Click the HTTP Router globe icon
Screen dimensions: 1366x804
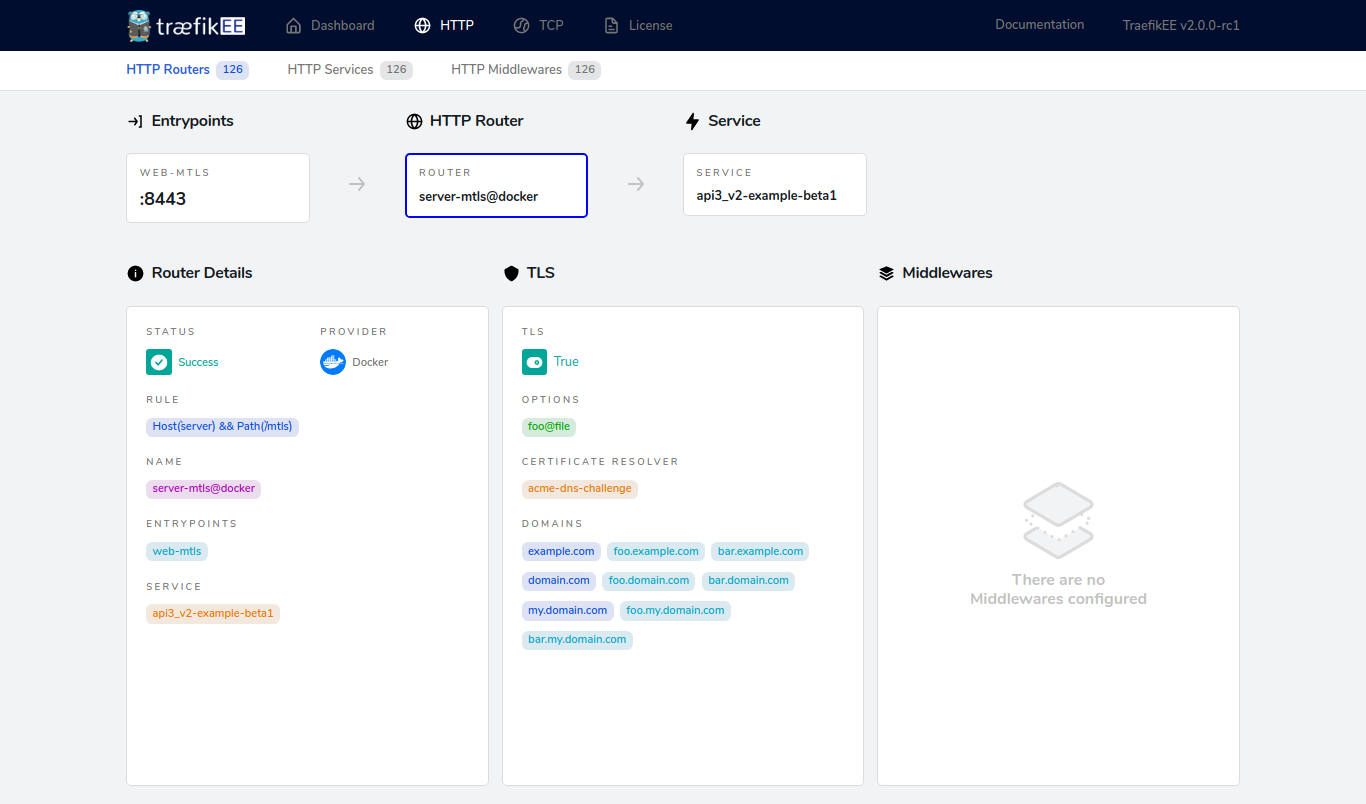point(414,121)
